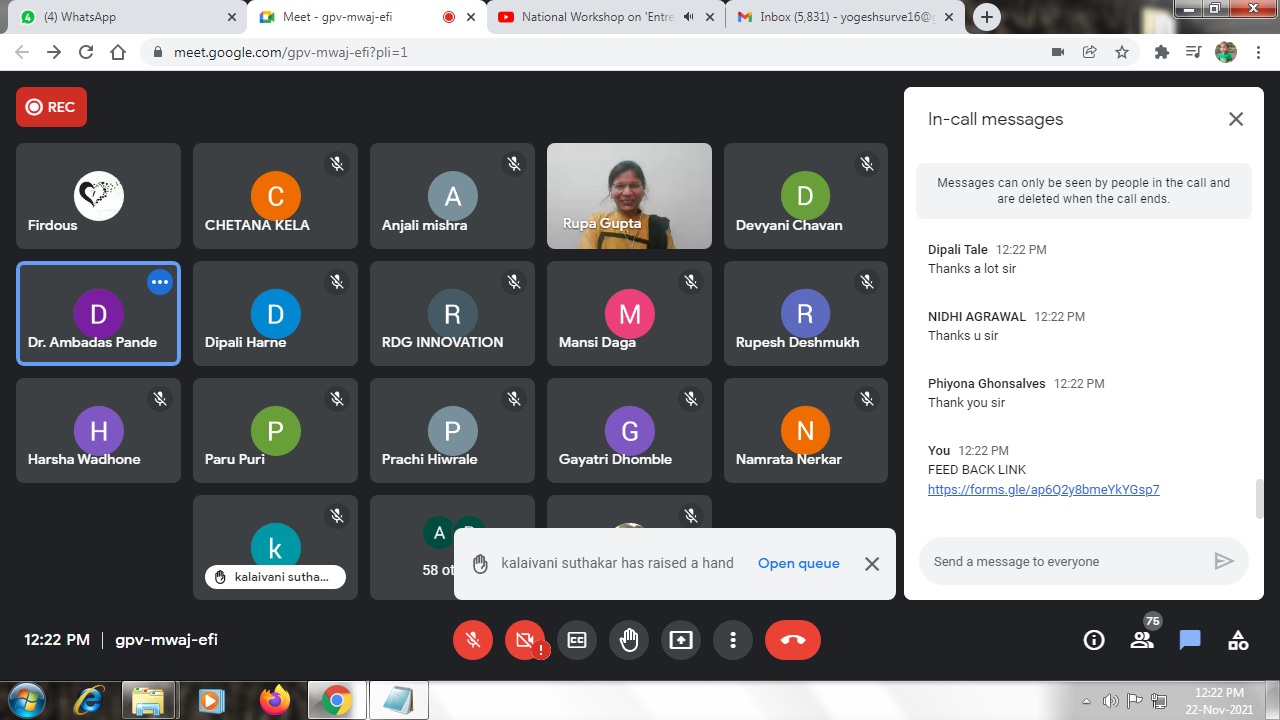Open options on Dr. Ambadas Pande tile
Screen dimensions: 1280x720
pos(159,282)
